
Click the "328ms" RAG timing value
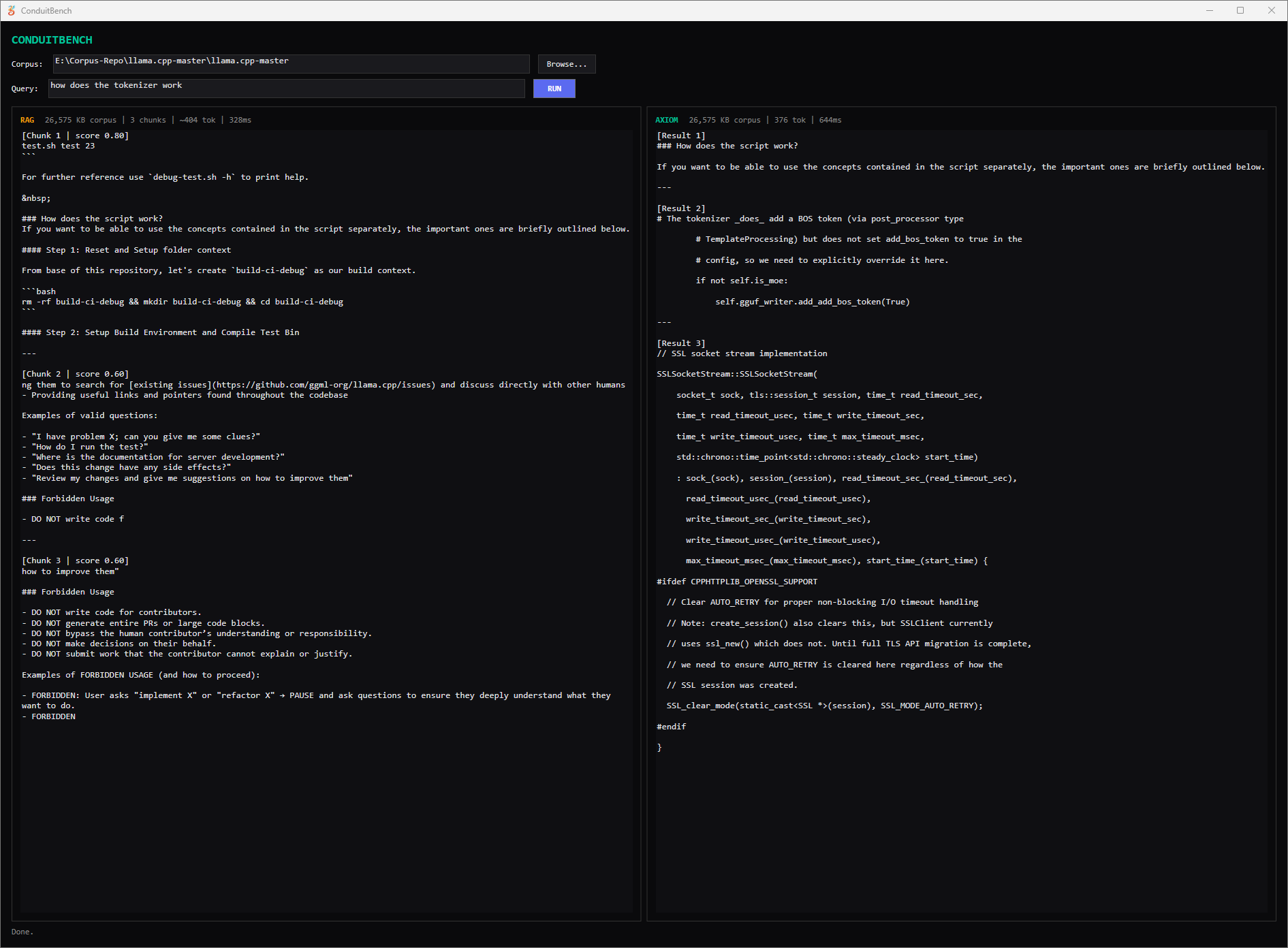240,120
